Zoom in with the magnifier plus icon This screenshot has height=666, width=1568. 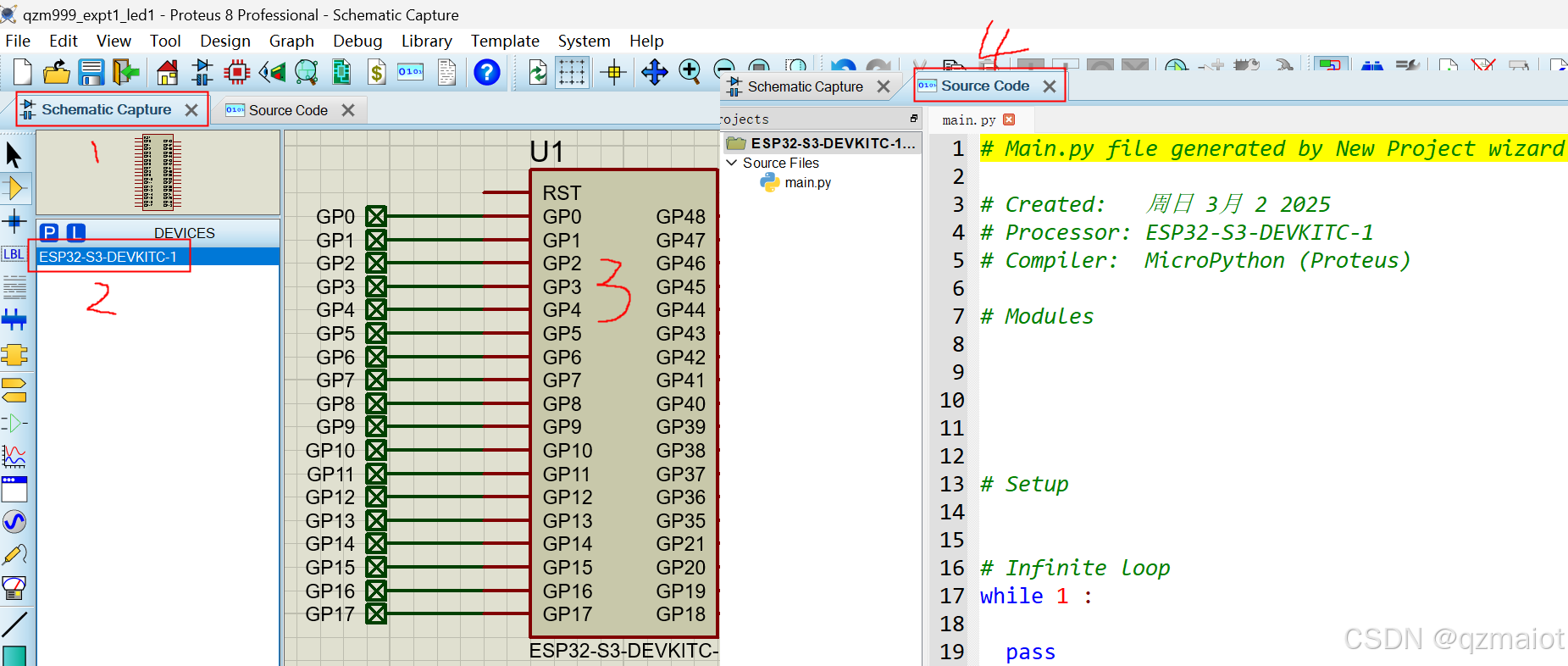coord(690,72)
